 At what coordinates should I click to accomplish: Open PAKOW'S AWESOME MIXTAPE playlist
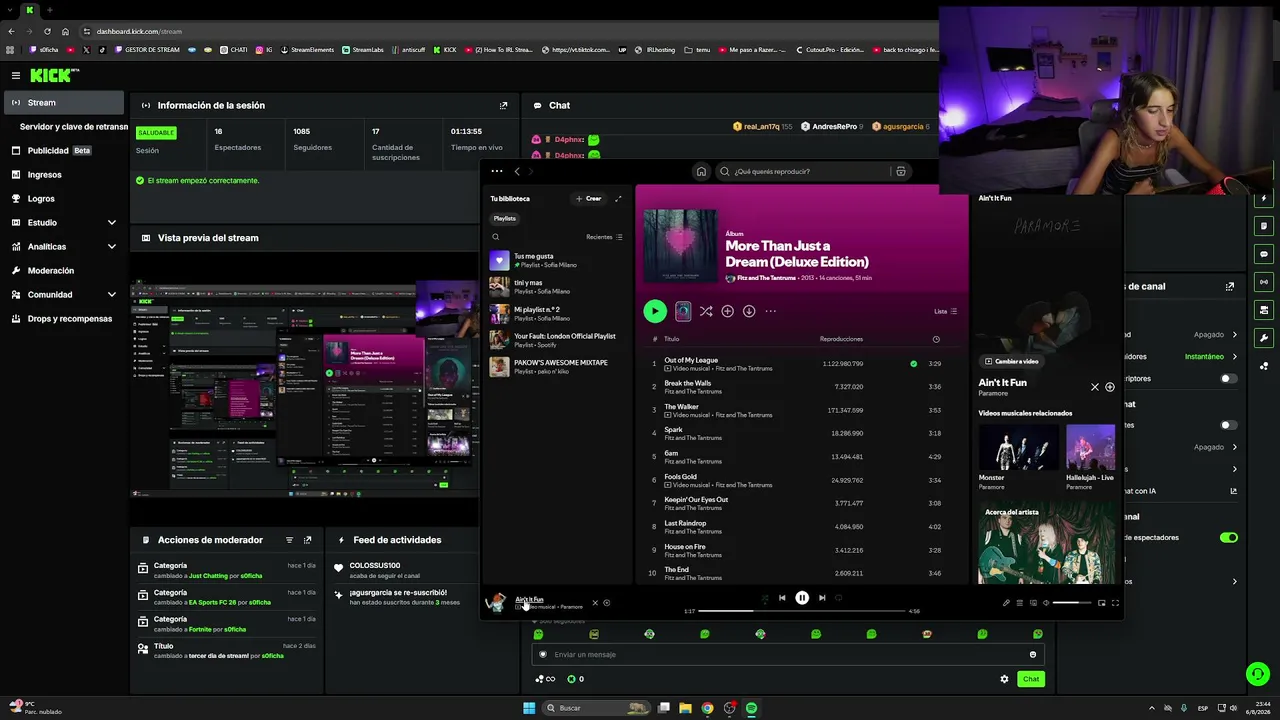[x=558, y=366]
